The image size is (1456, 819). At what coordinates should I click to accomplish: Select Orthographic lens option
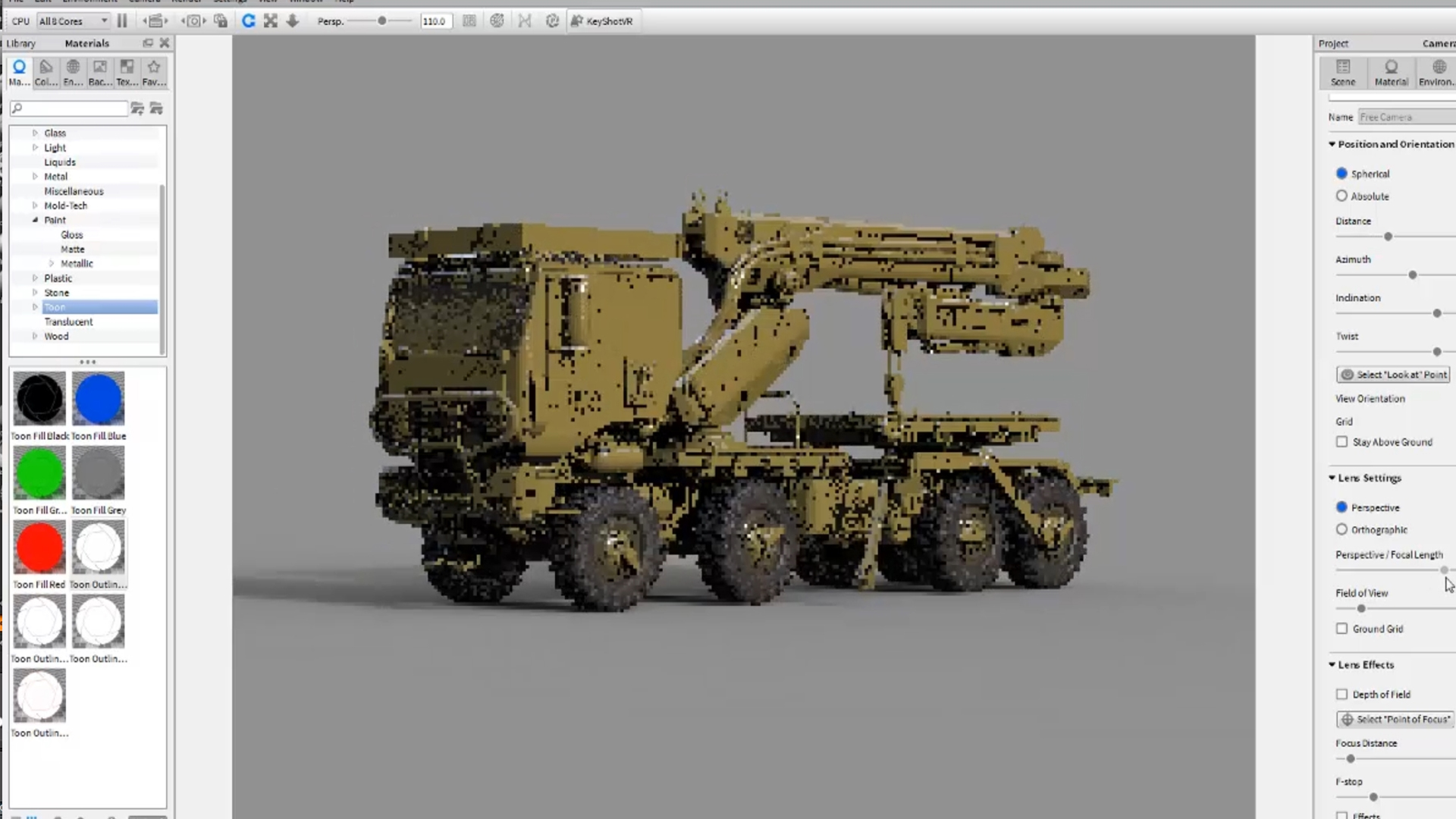pos(1341,530)
